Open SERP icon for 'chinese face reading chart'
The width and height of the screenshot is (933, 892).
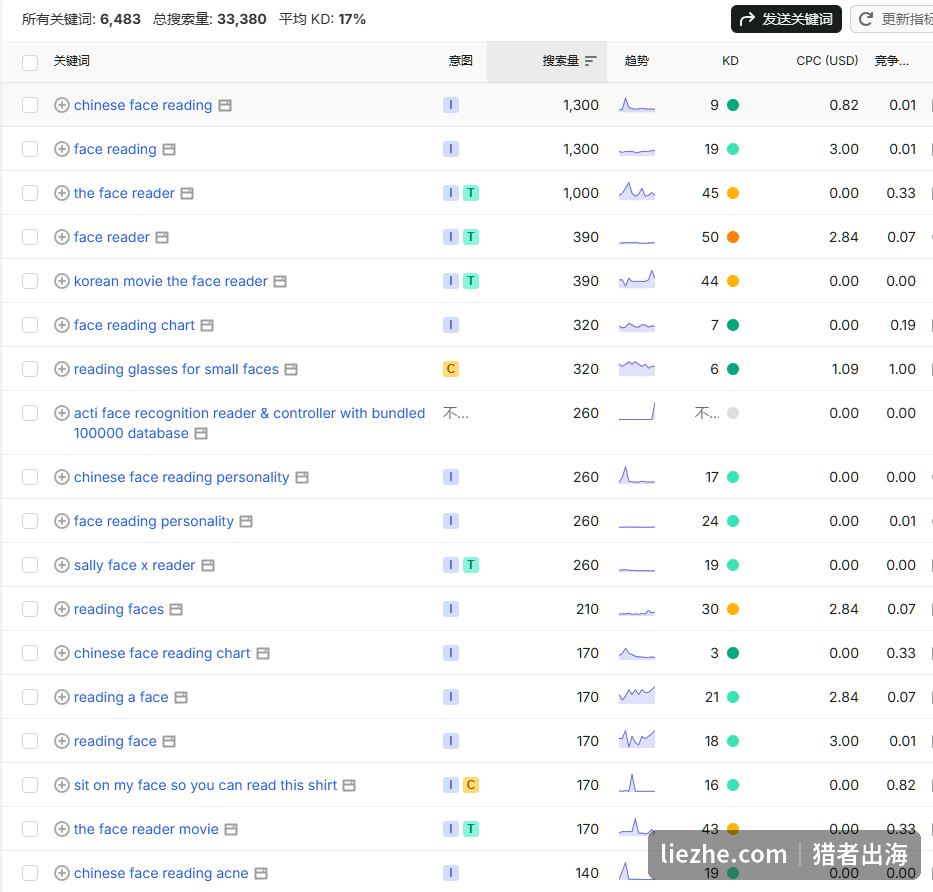tap(262, 654)
